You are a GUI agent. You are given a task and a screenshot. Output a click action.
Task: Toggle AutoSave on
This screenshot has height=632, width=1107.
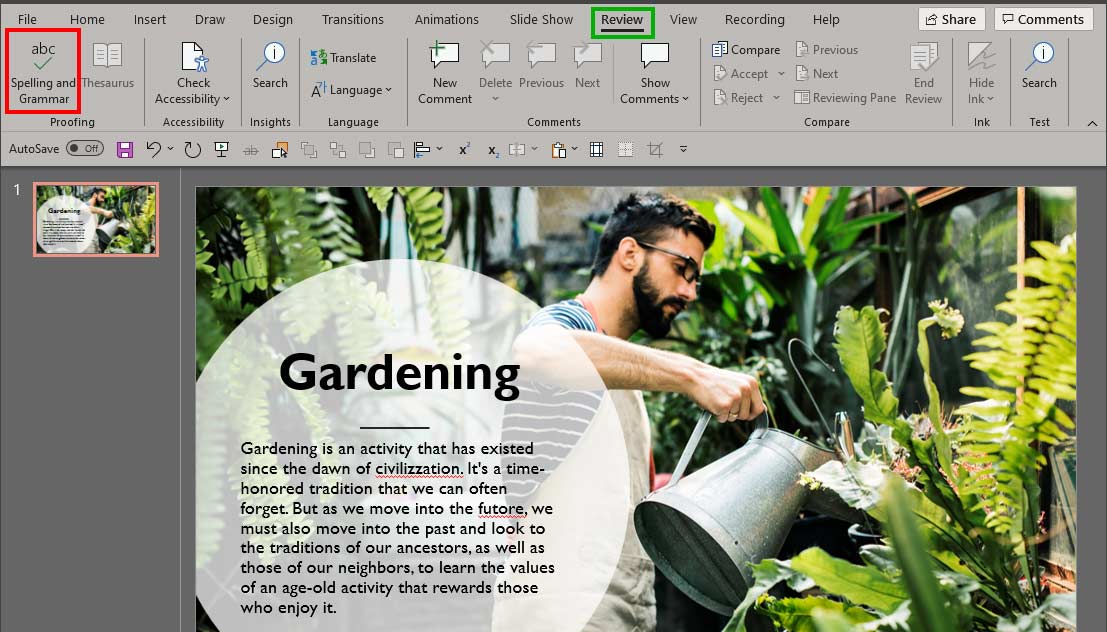pos(84,147)
